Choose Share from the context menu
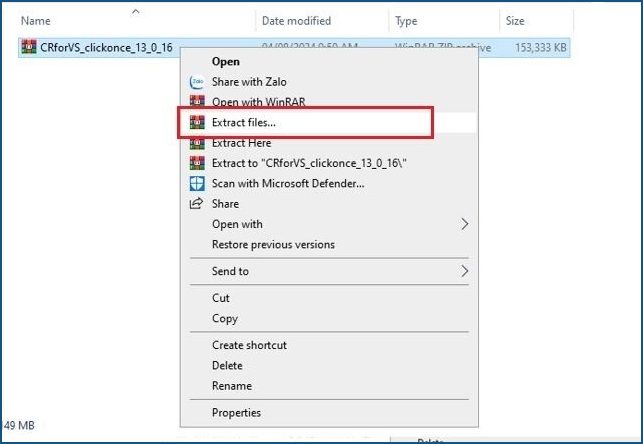This screenshot has height=444, width=643. coord(328,203)
